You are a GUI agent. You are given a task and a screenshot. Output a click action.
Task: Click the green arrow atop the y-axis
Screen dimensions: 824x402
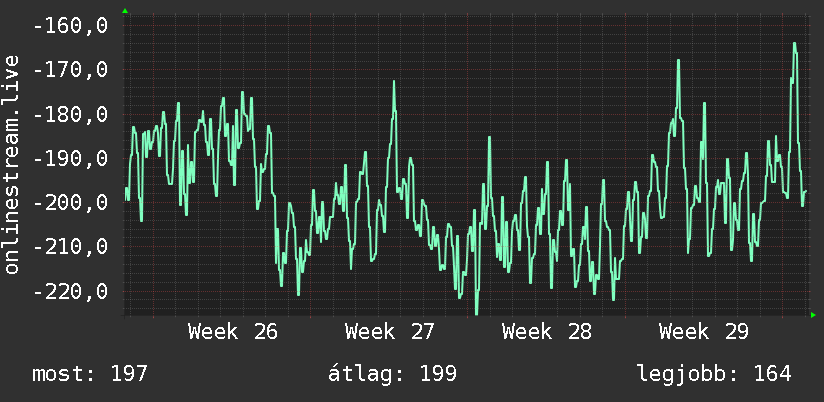pyautogui.click(x=125, y=11)
